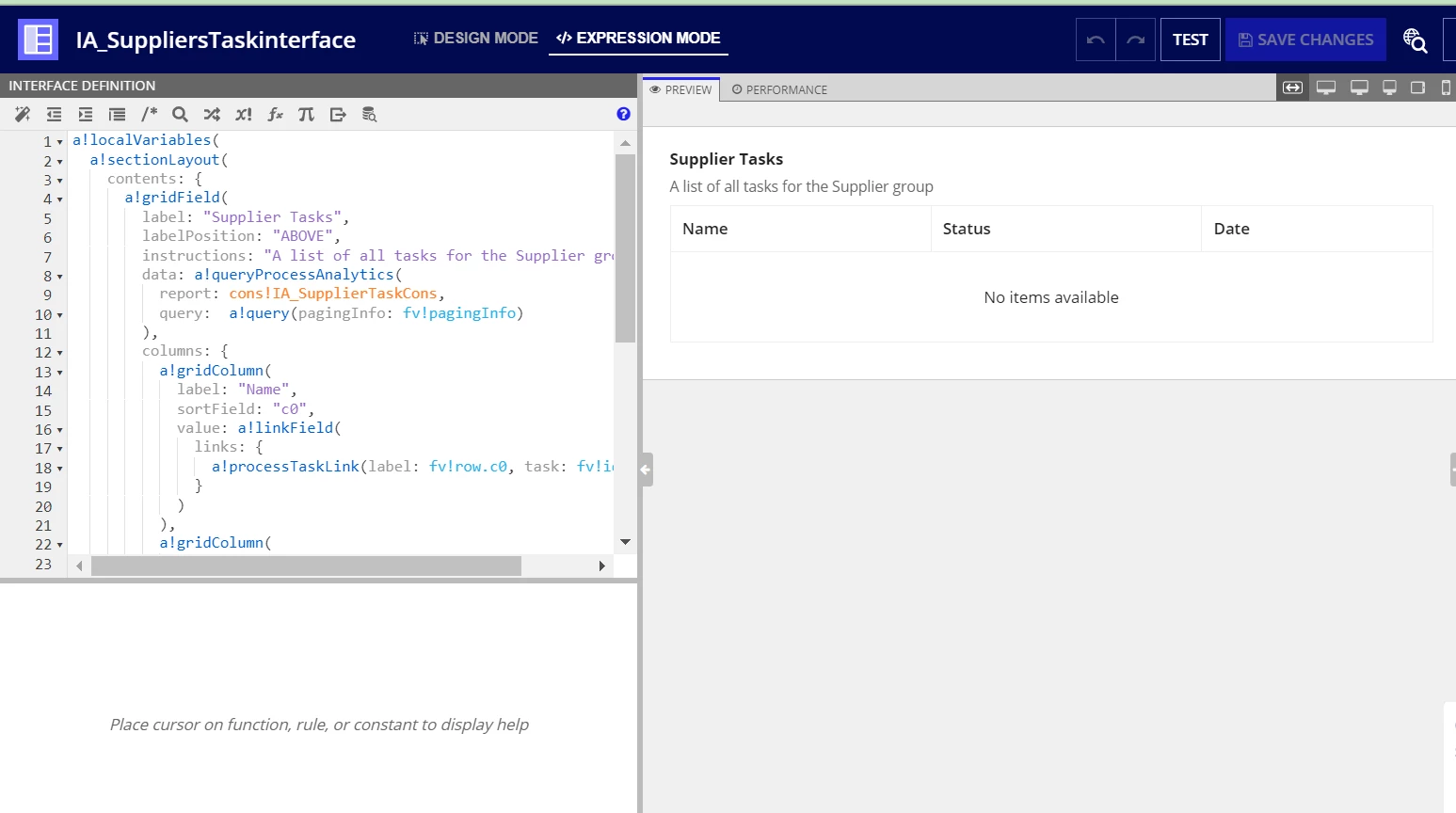Select the wide desktop preview size
This screenshot has height=813, width=1456.
1326,88
